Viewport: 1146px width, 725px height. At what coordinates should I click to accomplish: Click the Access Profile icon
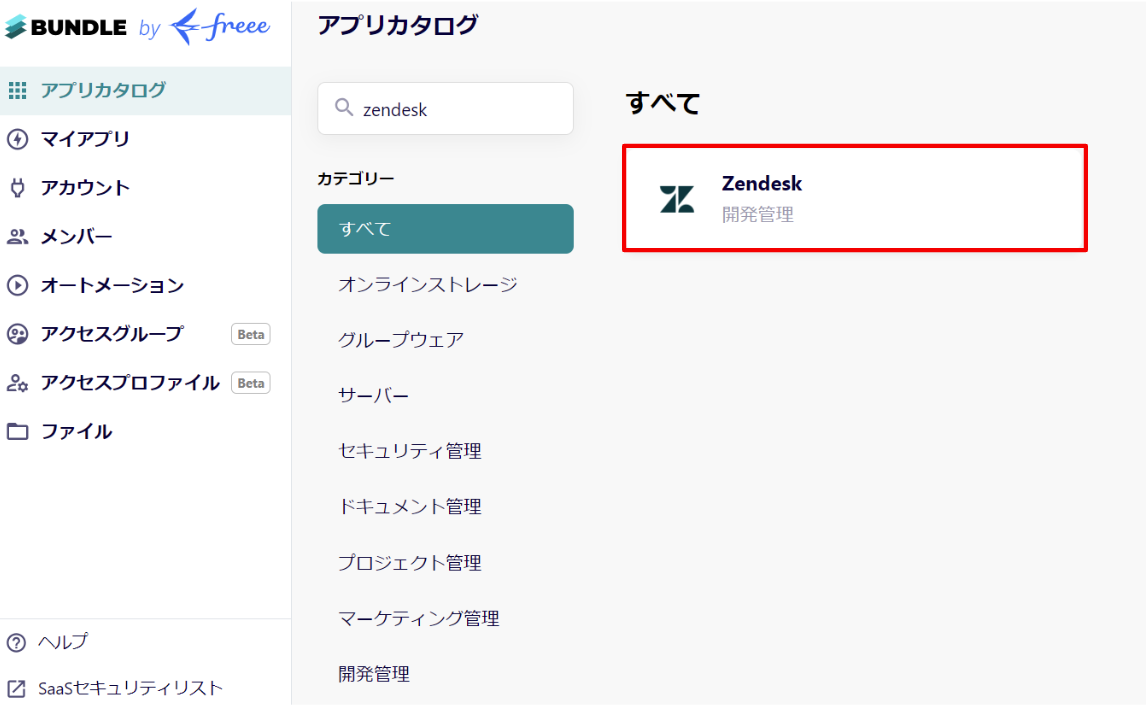(17, 383)
